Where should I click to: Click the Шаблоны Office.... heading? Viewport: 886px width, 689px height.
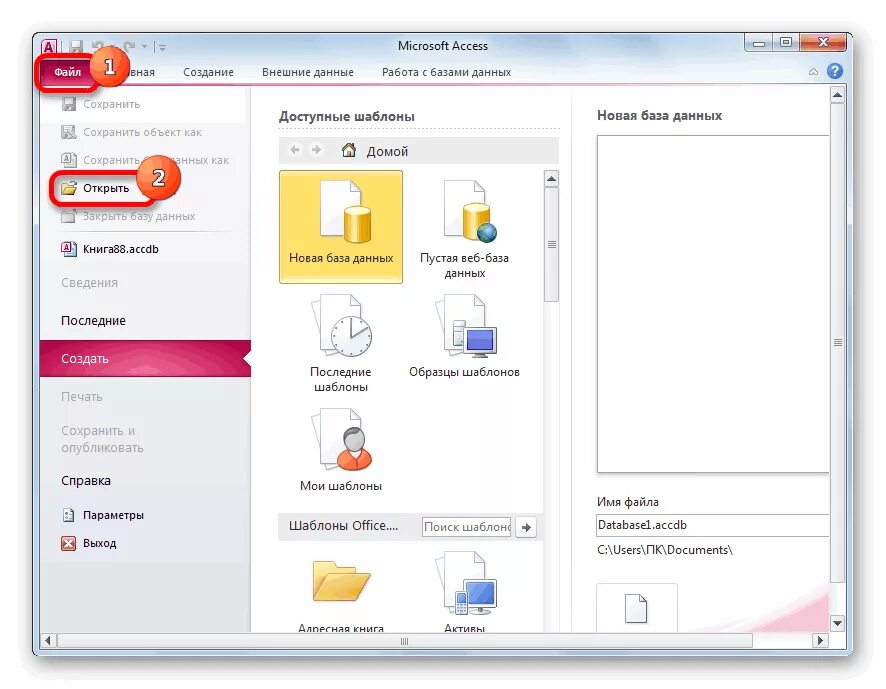click(343, 526)
